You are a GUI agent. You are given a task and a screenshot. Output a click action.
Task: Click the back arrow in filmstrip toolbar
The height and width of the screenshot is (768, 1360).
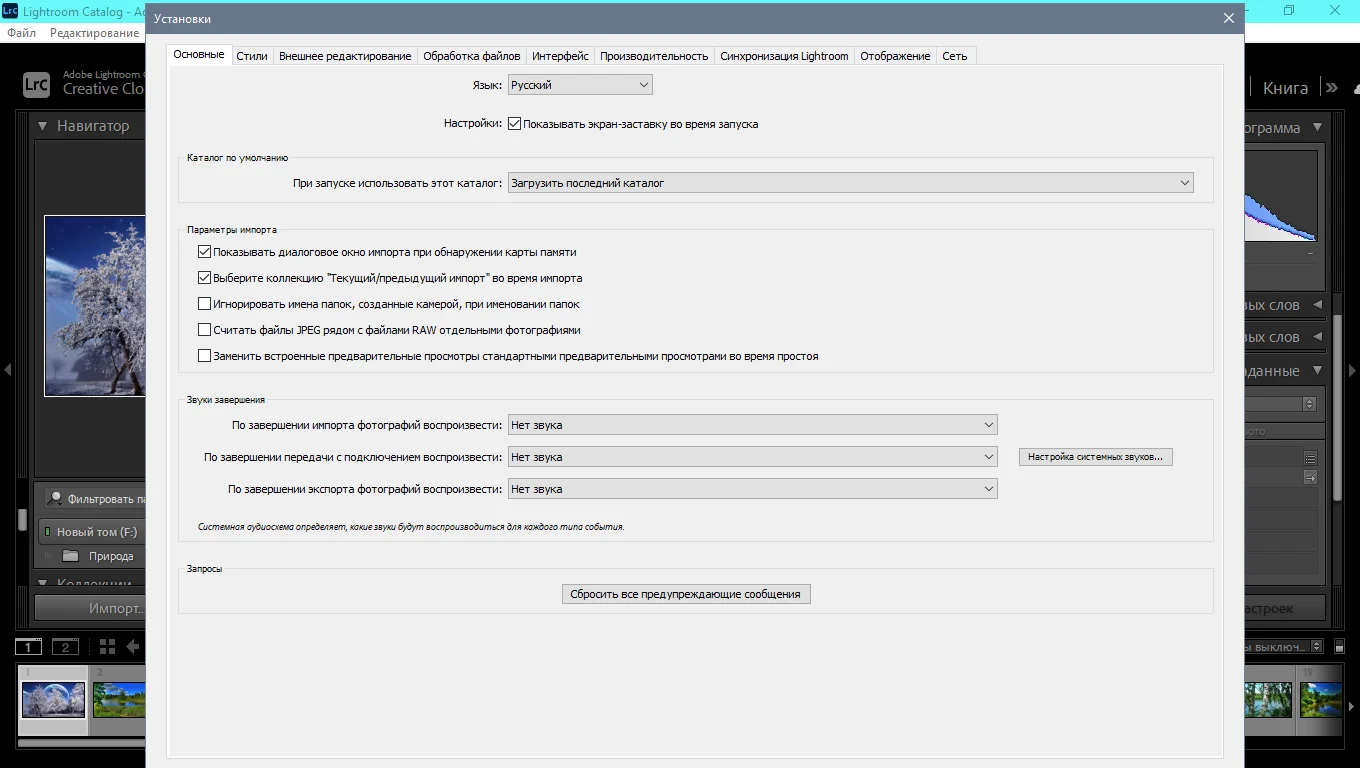[x=132, y=647]
